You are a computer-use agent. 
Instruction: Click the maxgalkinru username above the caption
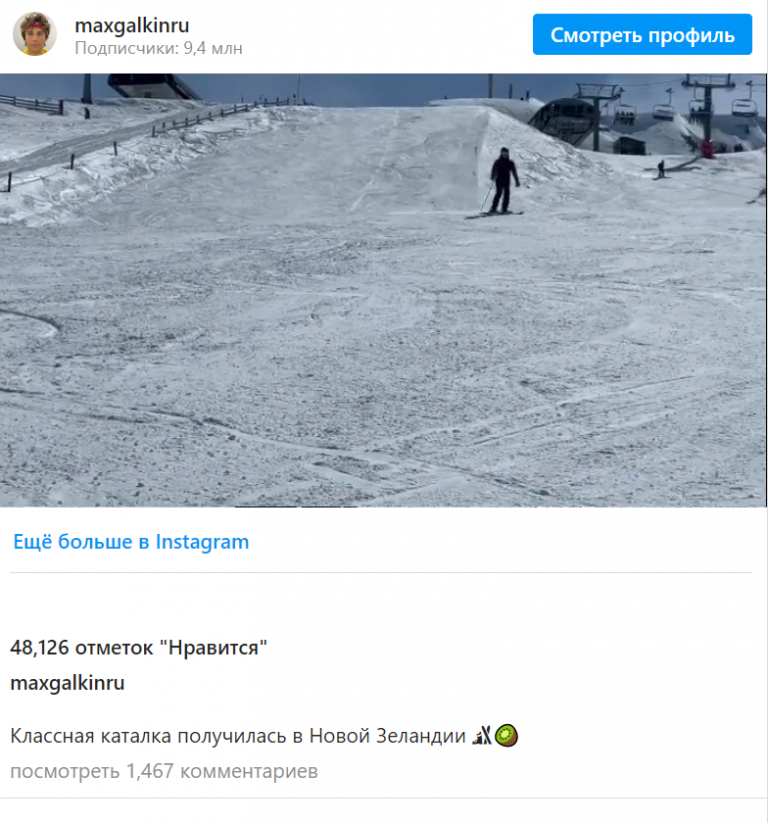coord(67,683)
